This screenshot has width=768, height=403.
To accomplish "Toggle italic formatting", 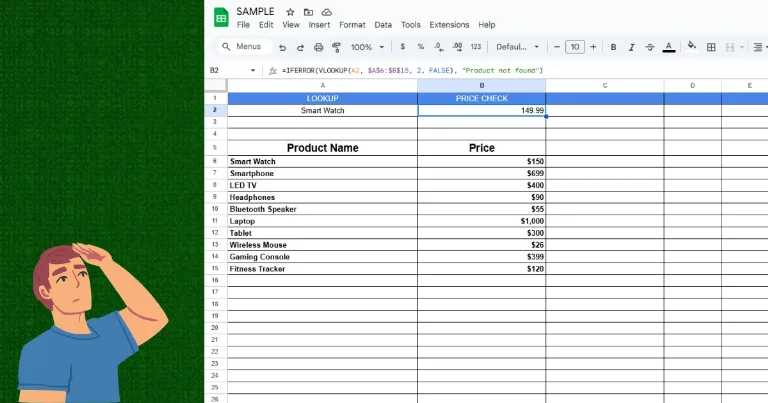I will 631,47.
